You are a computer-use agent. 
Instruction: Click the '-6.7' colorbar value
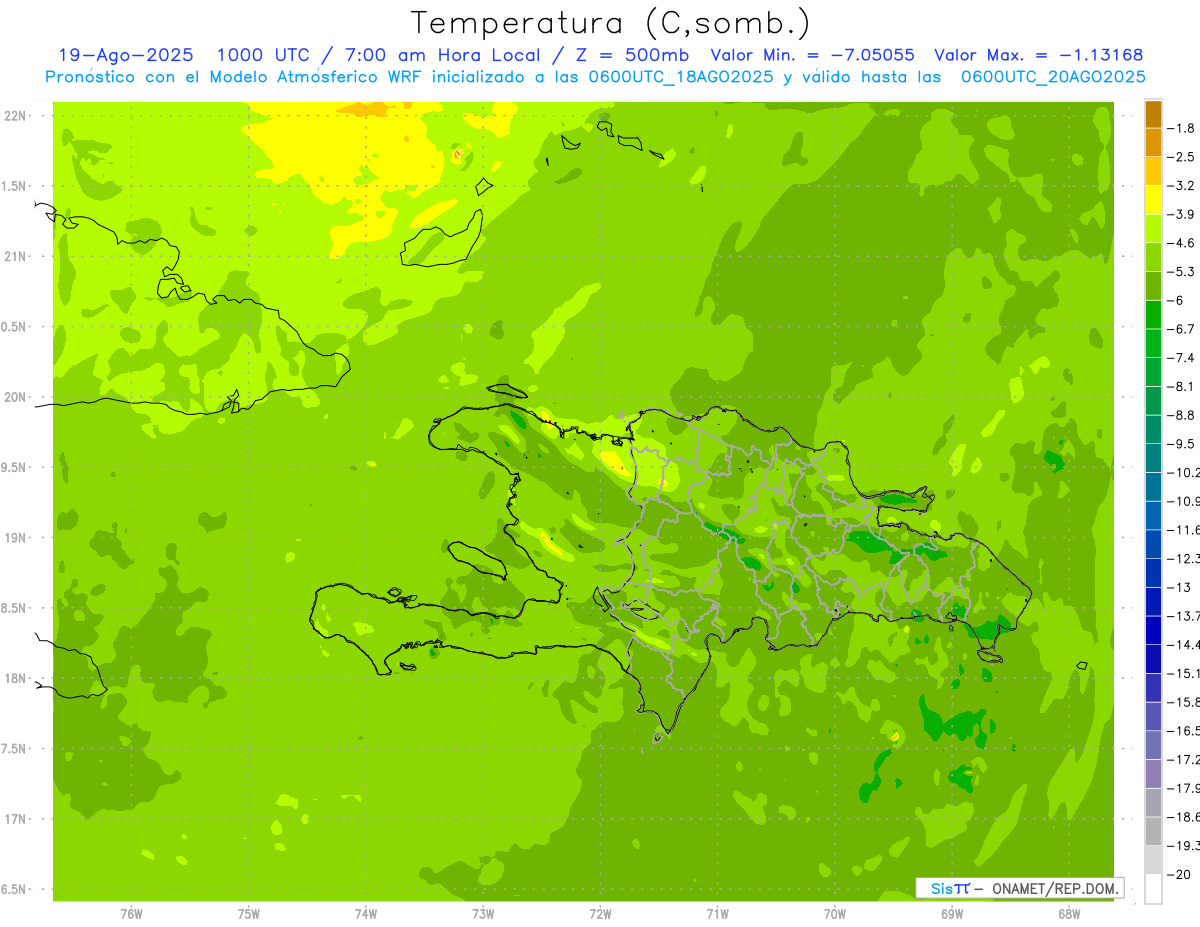1182,329
